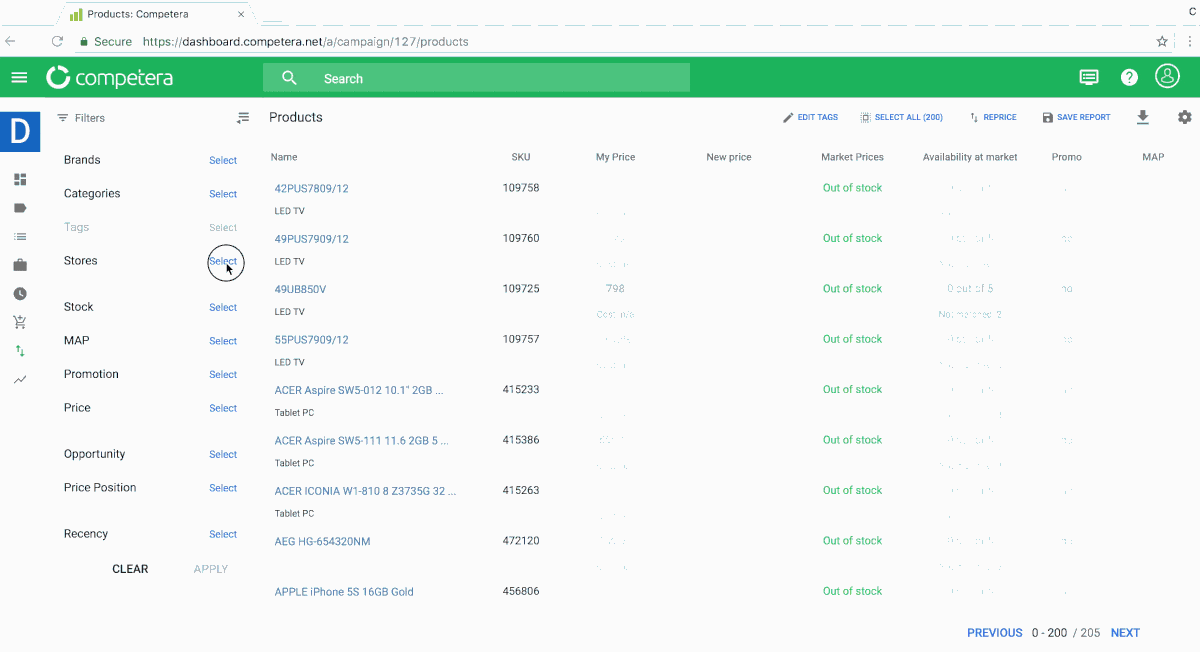Open ACER ICONIA W1-810 product

[365, 491]
